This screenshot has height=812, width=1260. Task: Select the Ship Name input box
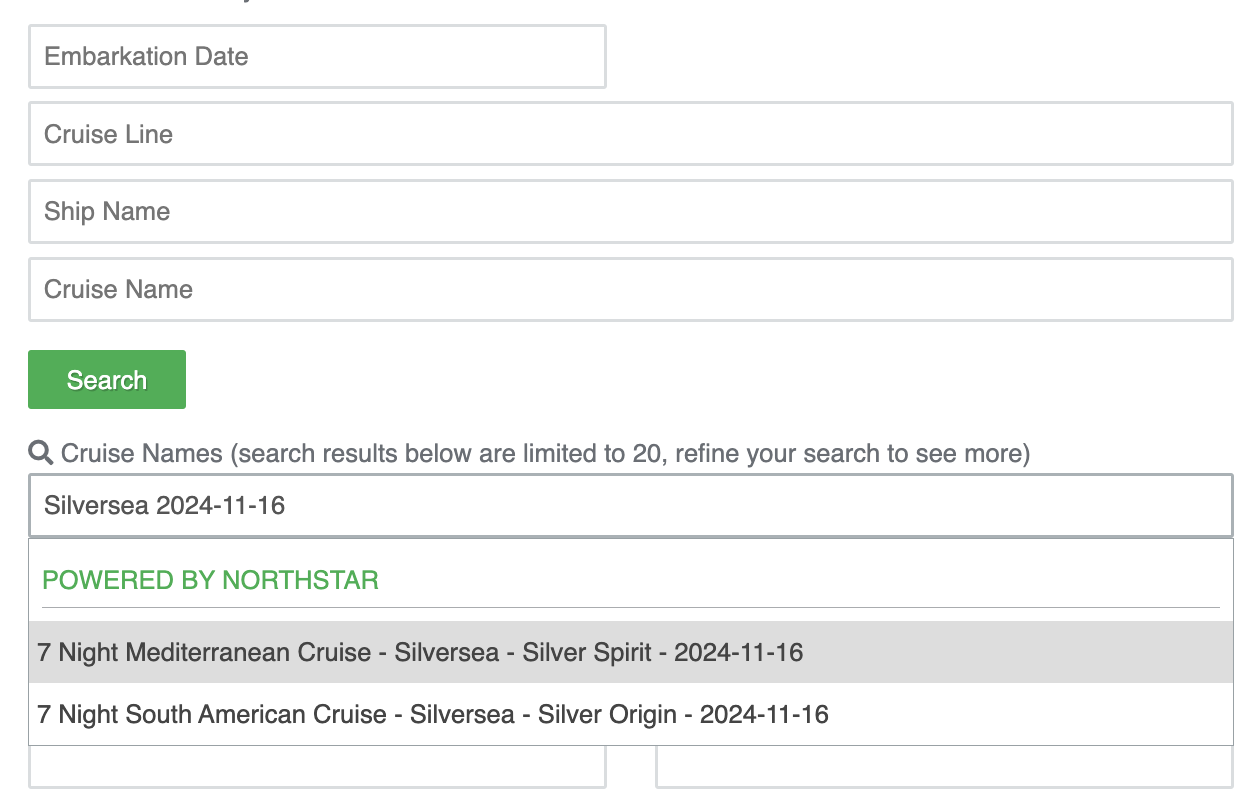[x=631, y=211]
